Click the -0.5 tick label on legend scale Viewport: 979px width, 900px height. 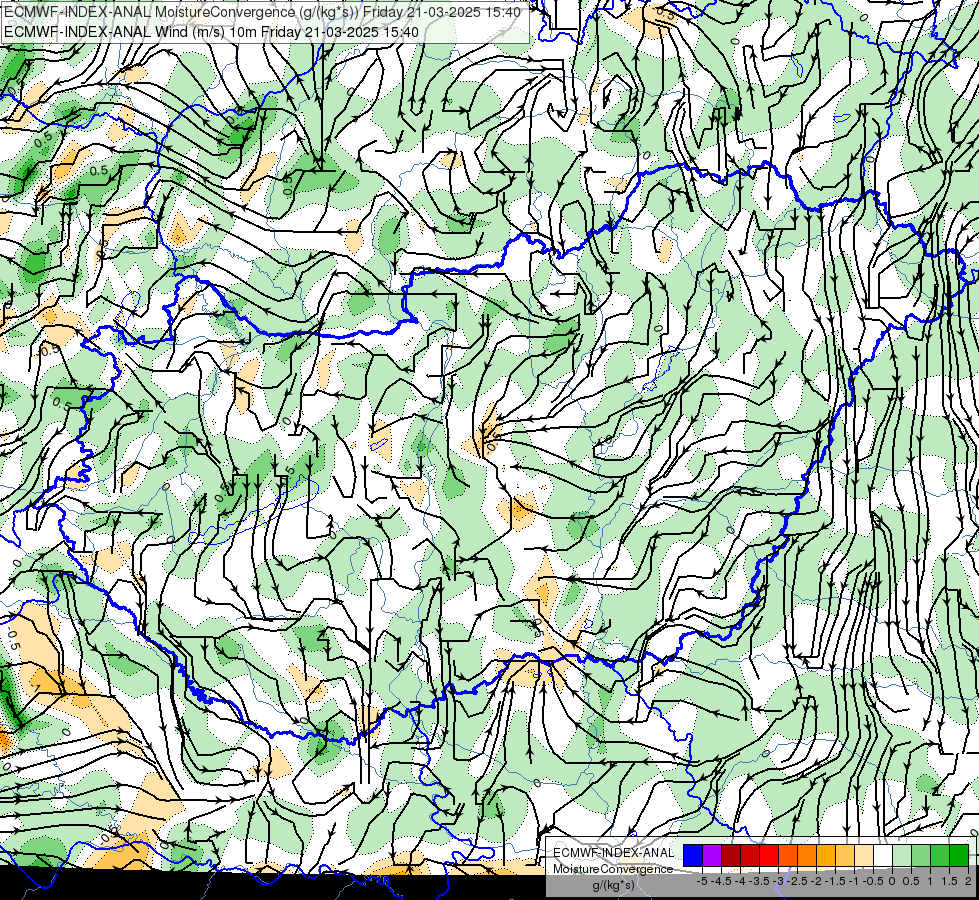click(x=873, y=881)
